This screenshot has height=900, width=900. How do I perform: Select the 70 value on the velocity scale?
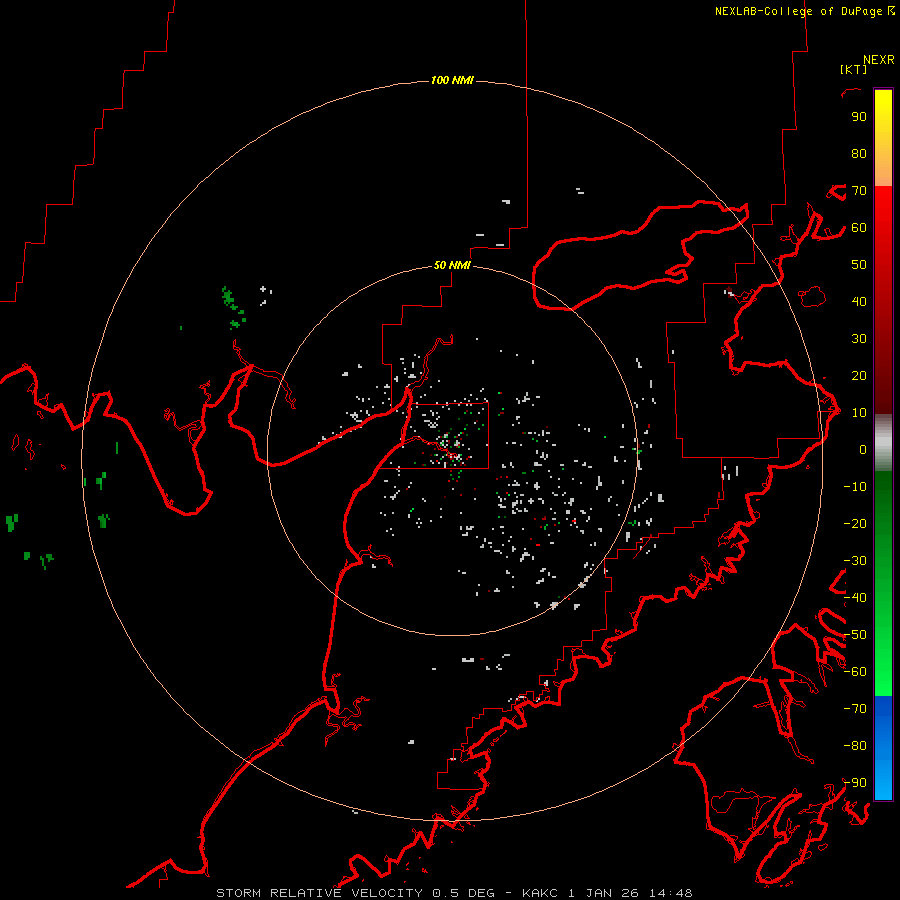[x=859, y=191]
